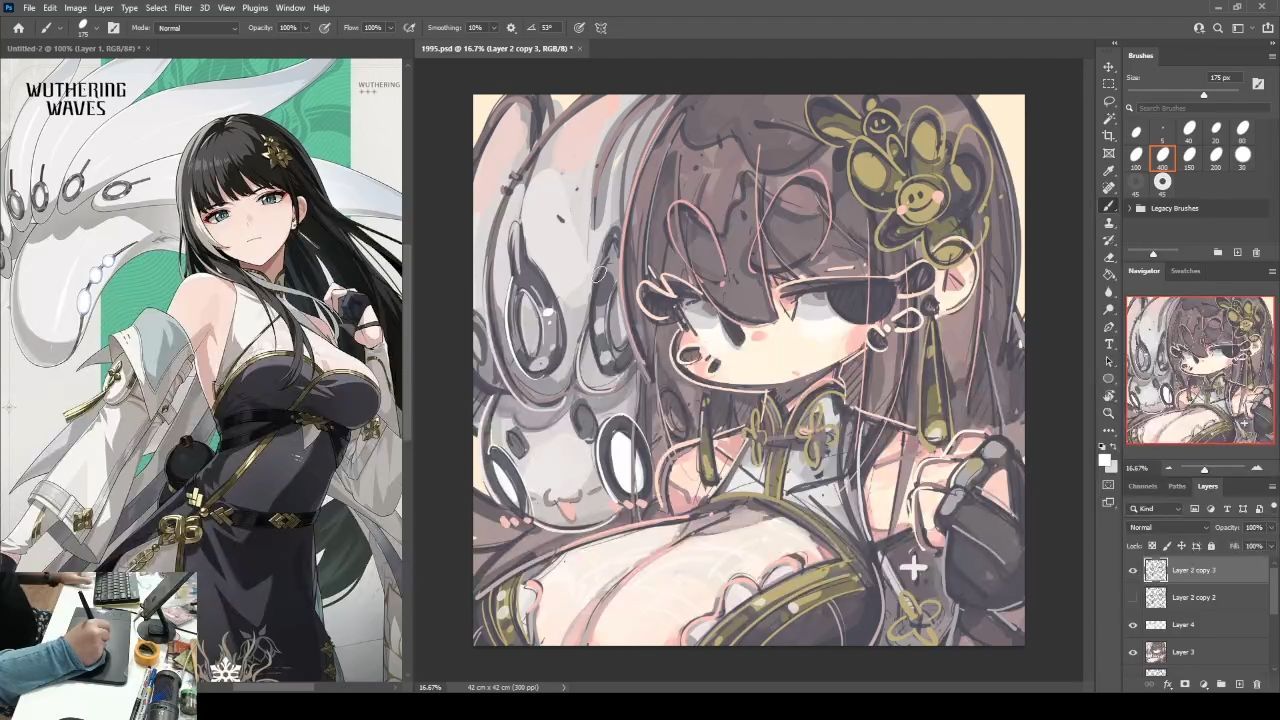Open the File menu
This screenshot has height=720, width=1280.
pyautogui.click(x=29, y=8)
